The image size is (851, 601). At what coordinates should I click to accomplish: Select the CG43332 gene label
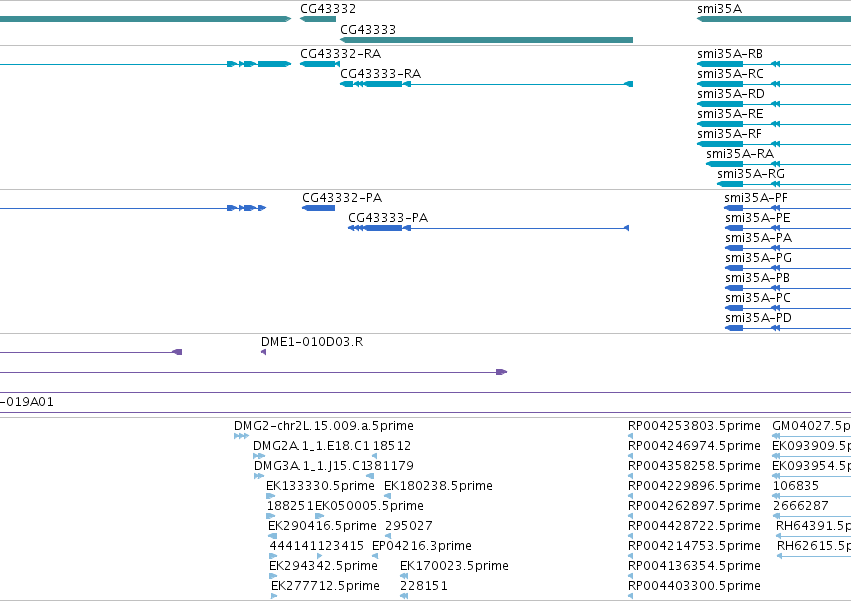click(328, 9)
